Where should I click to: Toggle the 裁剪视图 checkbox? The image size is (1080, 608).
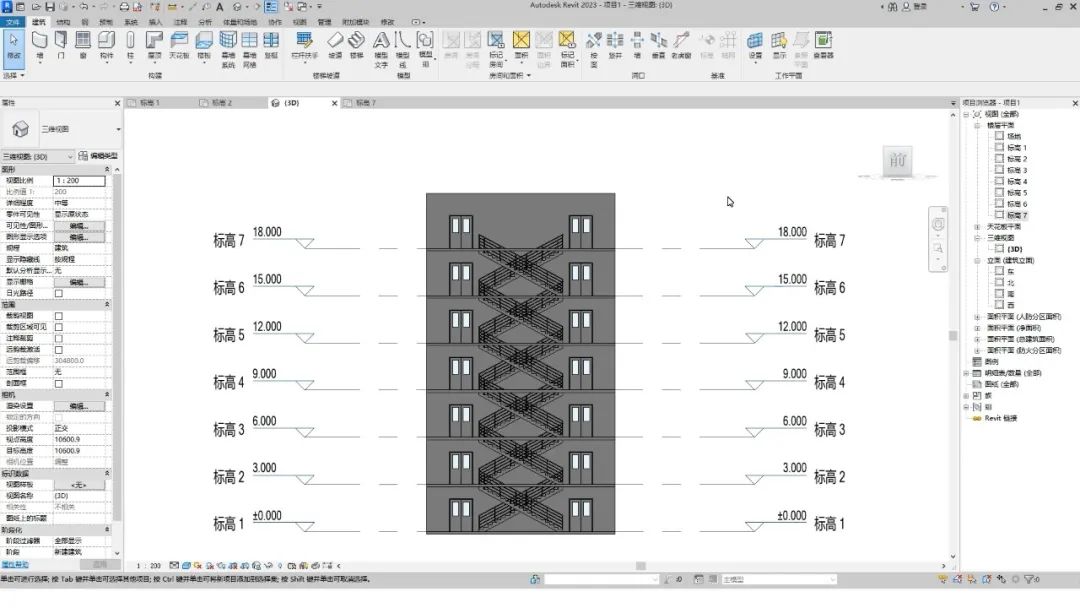(x=59, y=316)
